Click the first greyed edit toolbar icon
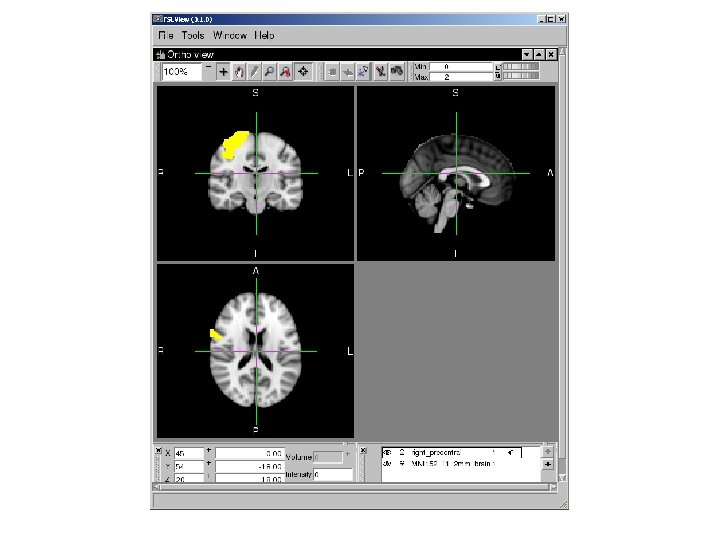 click(x=332, y=72)
